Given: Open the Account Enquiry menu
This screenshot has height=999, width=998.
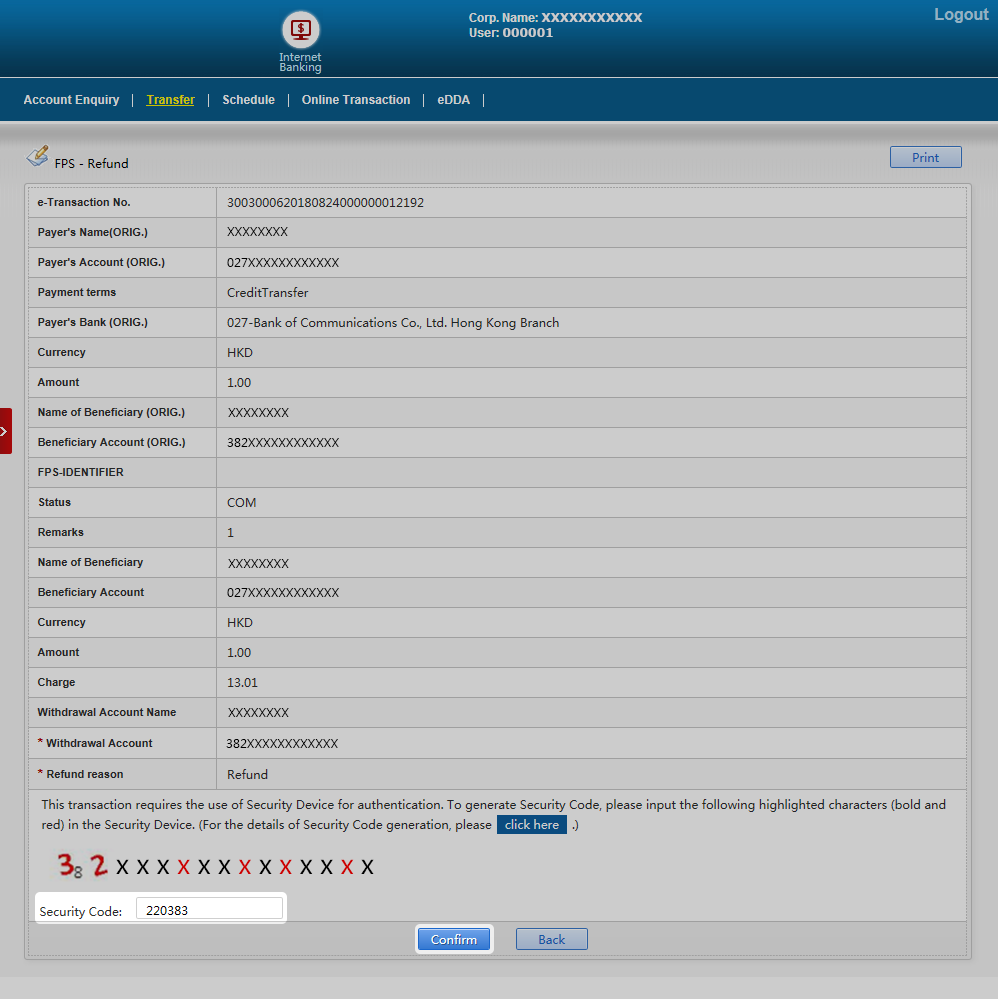Looking at the screenshot, I should (x=71, y=100).
